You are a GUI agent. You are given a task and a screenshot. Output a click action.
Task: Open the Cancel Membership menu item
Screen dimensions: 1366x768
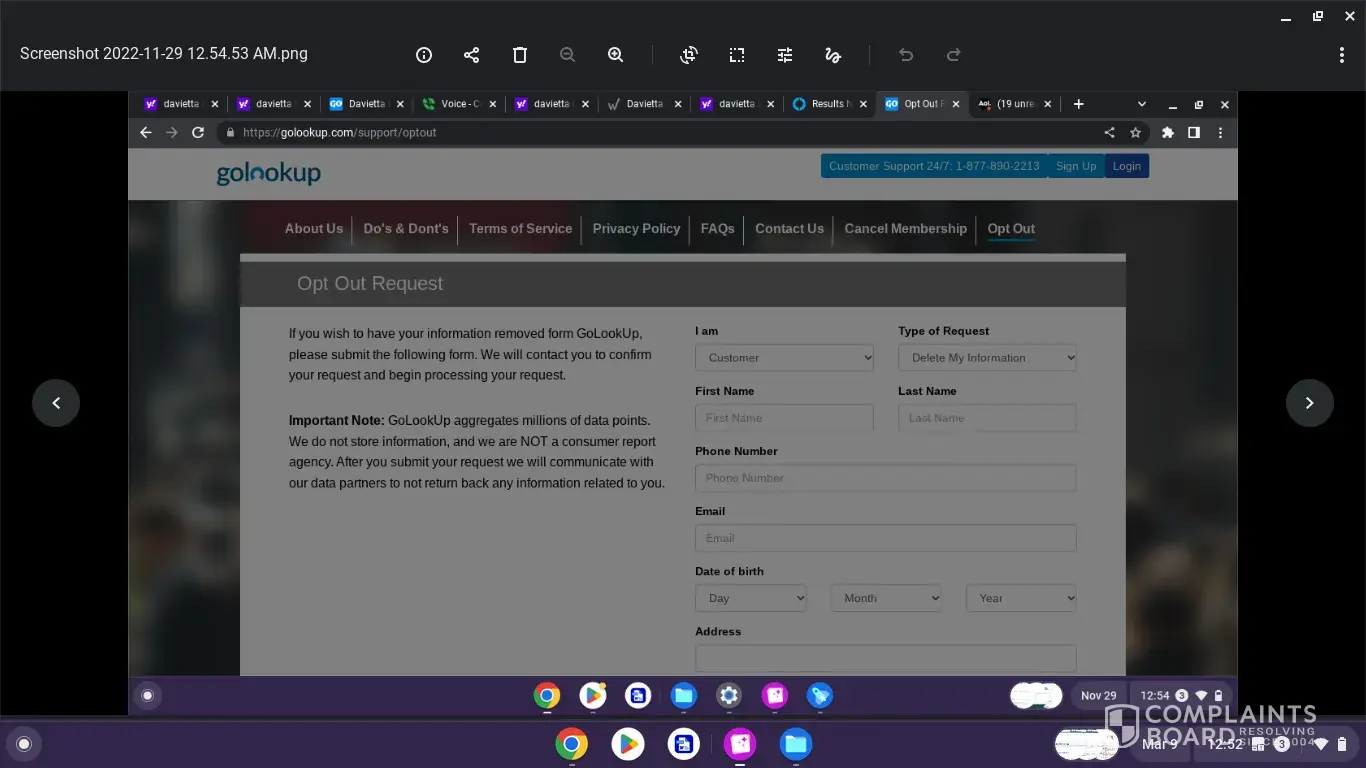pyautogui.click(x=905, y=229)
